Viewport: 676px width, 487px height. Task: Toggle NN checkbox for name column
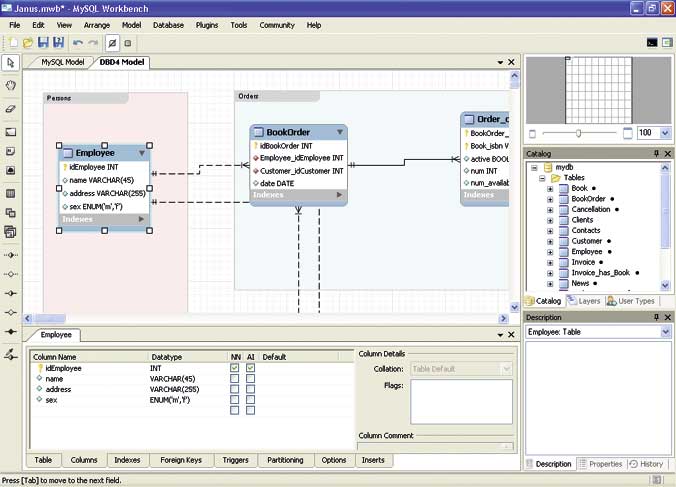coord(235,379)
